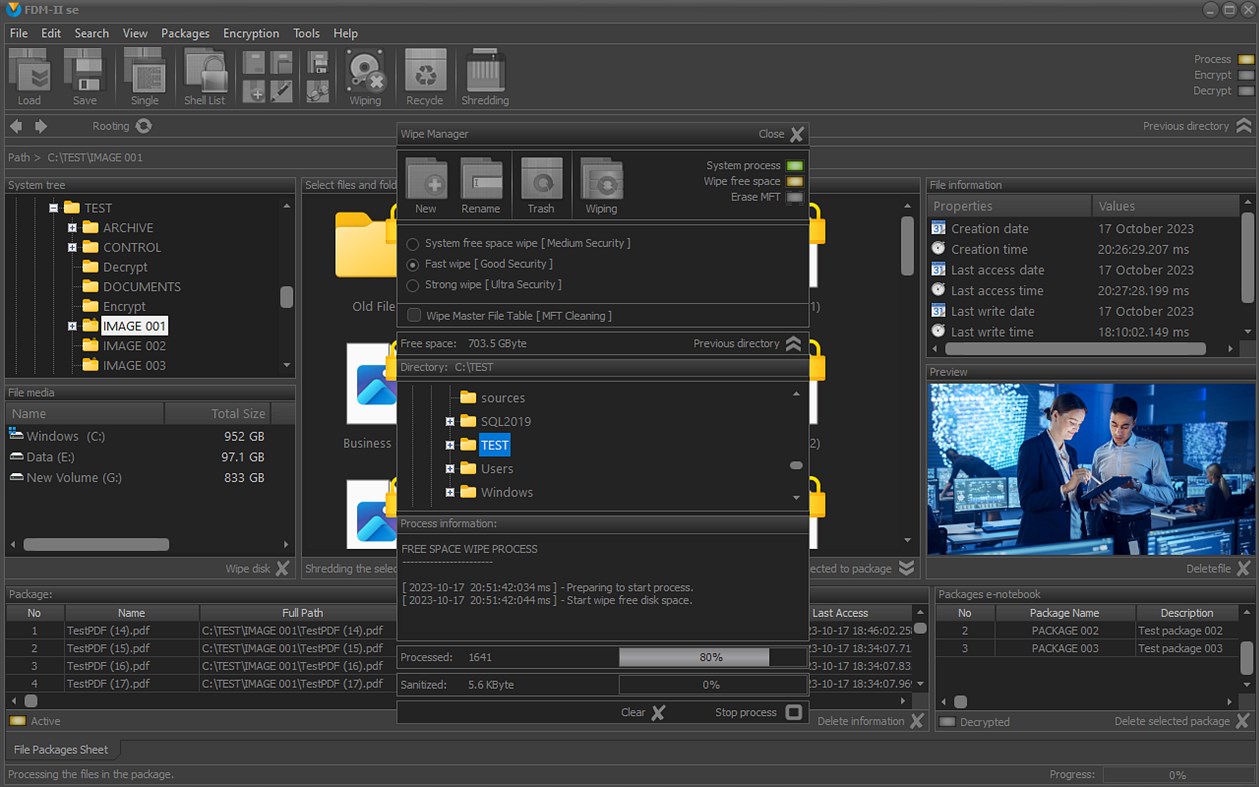Expand the Users folder in Wipe Manager
This screenshot has height=787, width=1259.
click(451, 468)
